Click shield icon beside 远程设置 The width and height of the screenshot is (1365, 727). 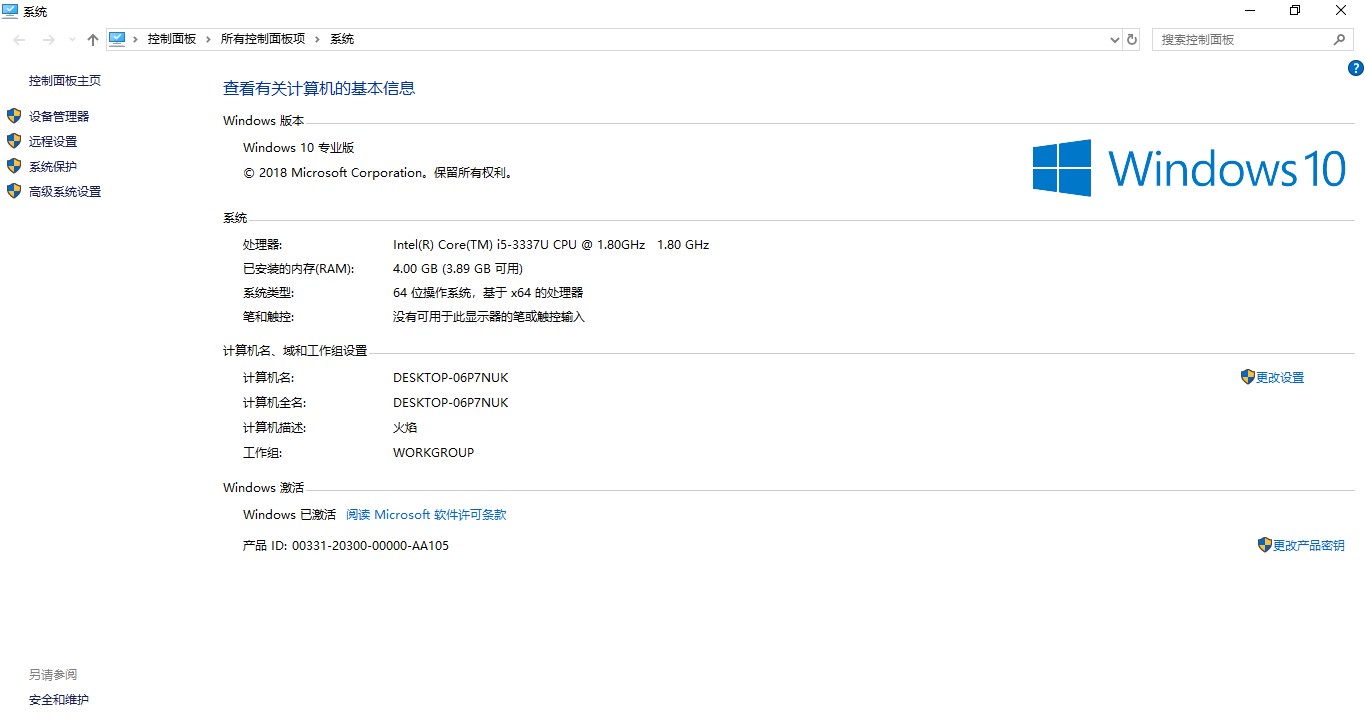tap(14, 141)
